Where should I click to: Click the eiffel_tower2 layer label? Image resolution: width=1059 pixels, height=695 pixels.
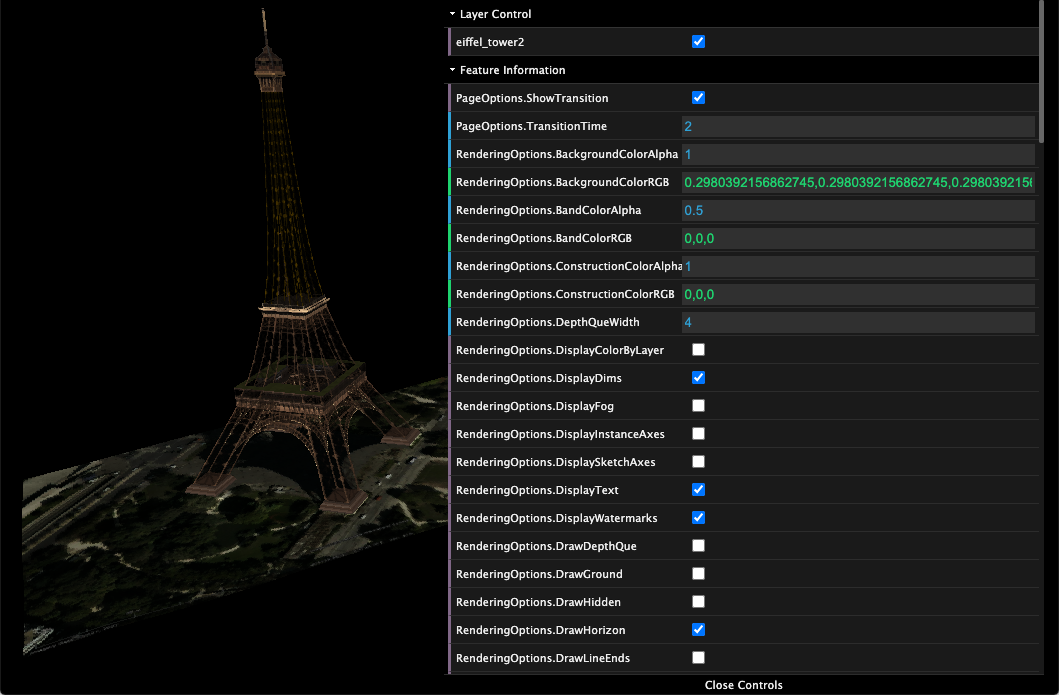[490, 42]
